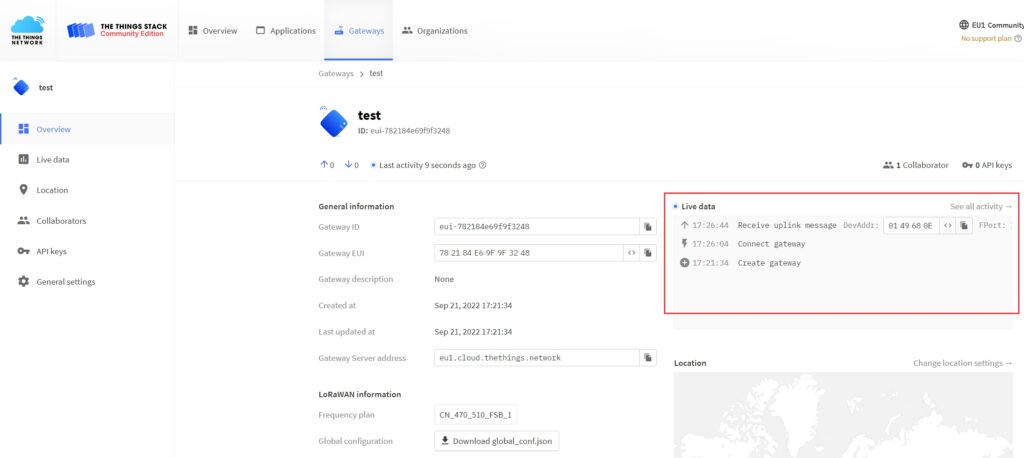Open API keys in sidebar

tap(51, 251)
